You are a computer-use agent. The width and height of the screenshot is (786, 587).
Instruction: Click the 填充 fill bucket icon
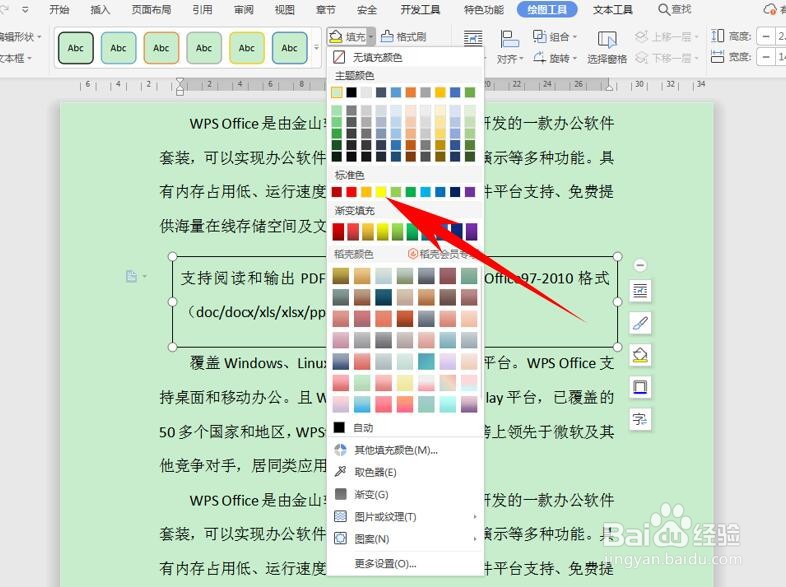coord(336,37)
